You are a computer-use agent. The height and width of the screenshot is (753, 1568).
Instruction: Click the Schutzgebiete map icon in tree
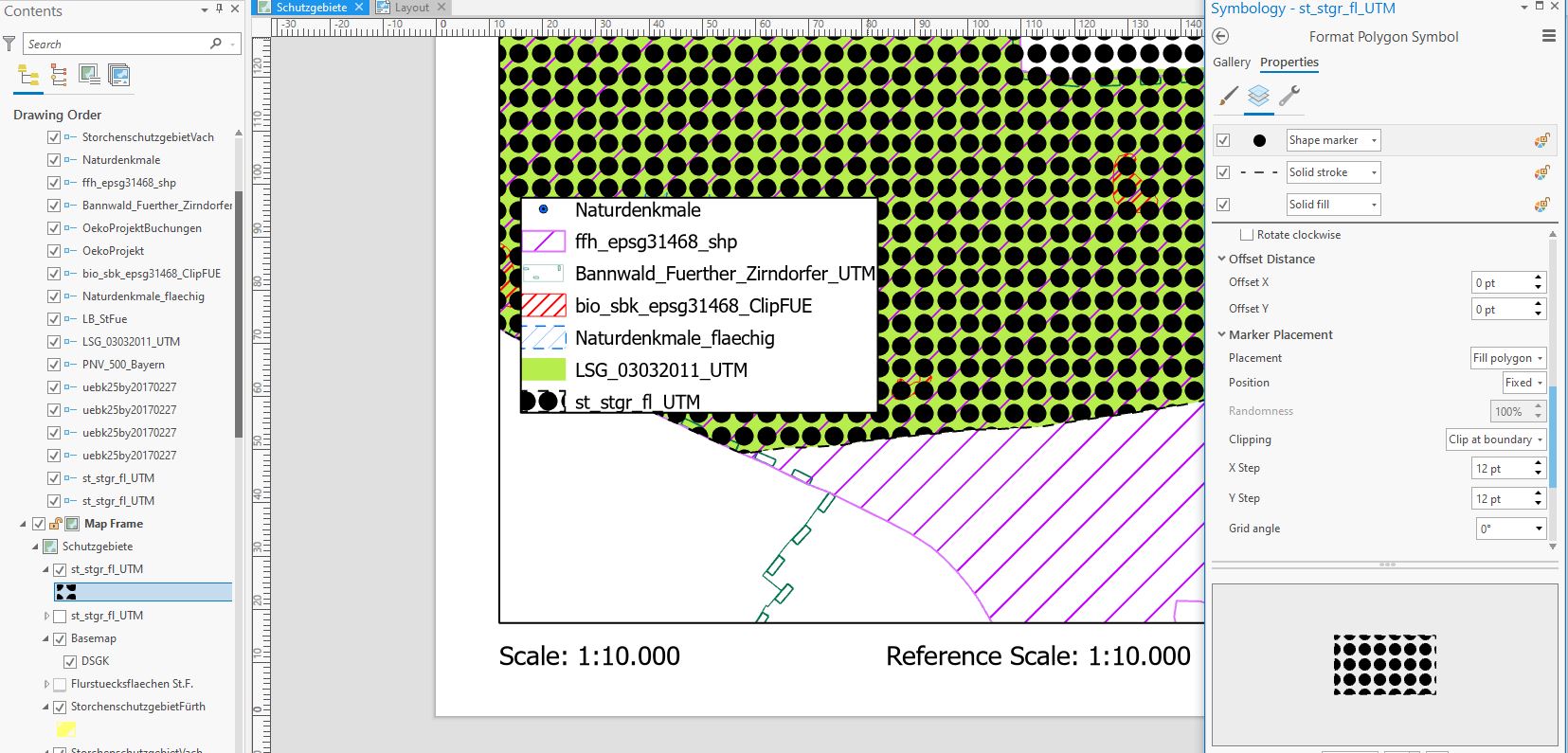[x=51, y=547]
